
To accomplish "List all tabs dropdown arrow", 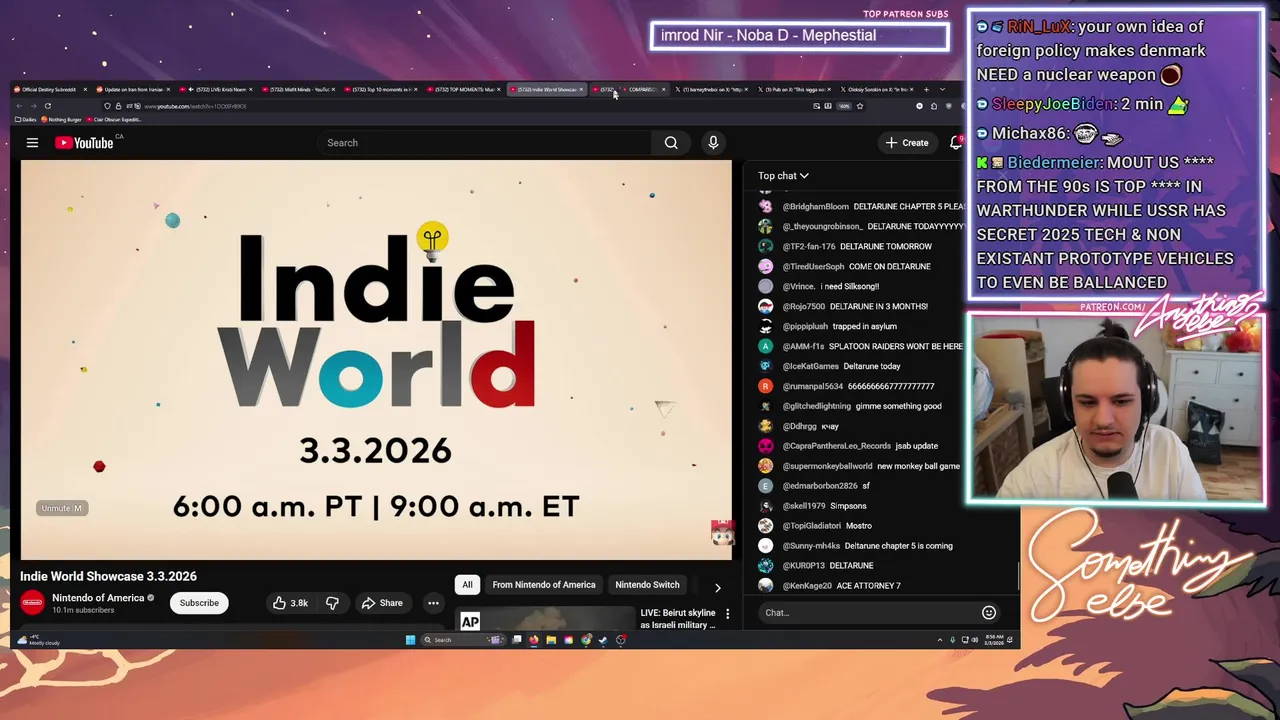I will click(x=942, y=90).
